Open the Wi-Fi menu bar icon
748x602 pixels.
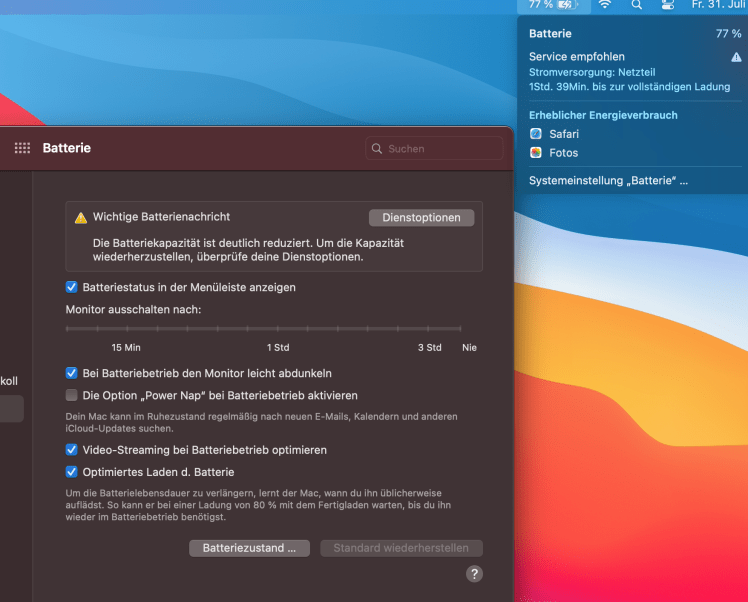pos(605,5)
